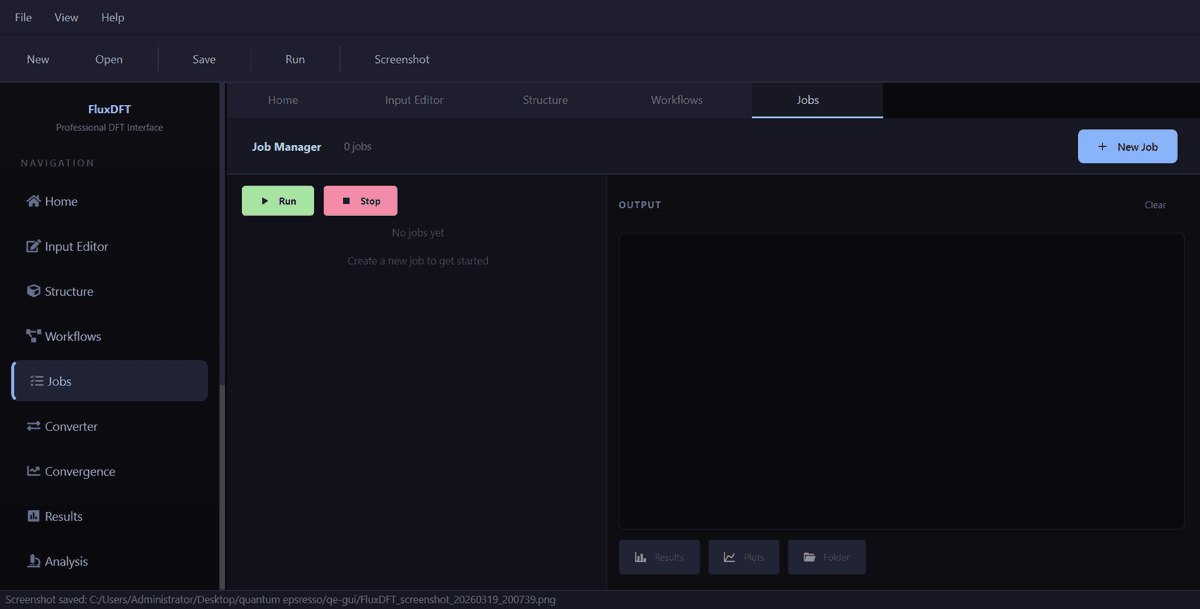Image resolution: width=1200 pixels, height=609 pixels.
Task: Click Save in the toolbar
Action: point(204,59)
